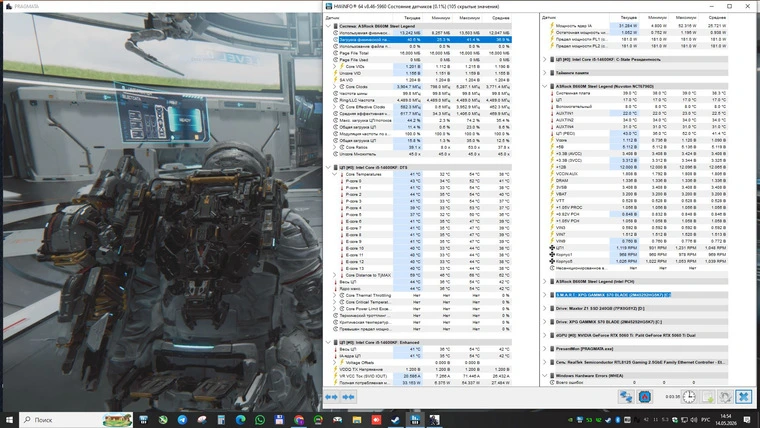The height and width of the screenshot is (428, 760).
Task: Click the HWiNFO taskbar icon
Action: click(x=415, y=420)
